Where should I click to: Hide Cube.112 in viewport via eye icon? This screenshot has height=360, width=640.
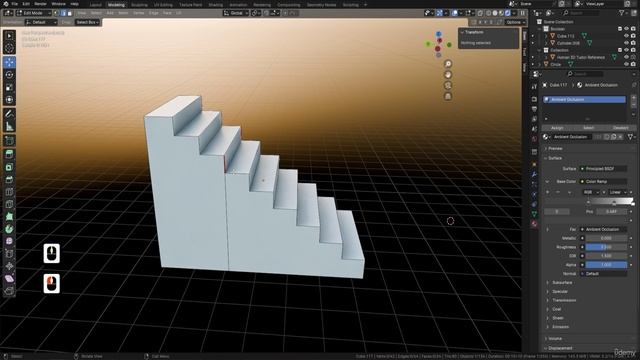click(x=626, y=36)
